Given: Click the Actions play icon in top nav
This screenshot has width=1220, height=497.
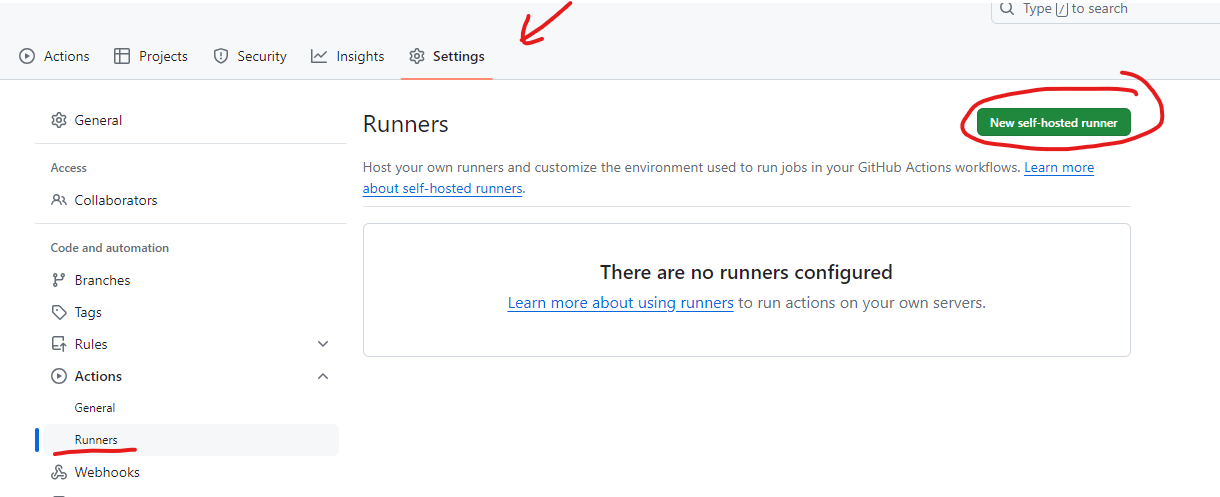Looking at the screenshot, I should [x=27, y=56].
